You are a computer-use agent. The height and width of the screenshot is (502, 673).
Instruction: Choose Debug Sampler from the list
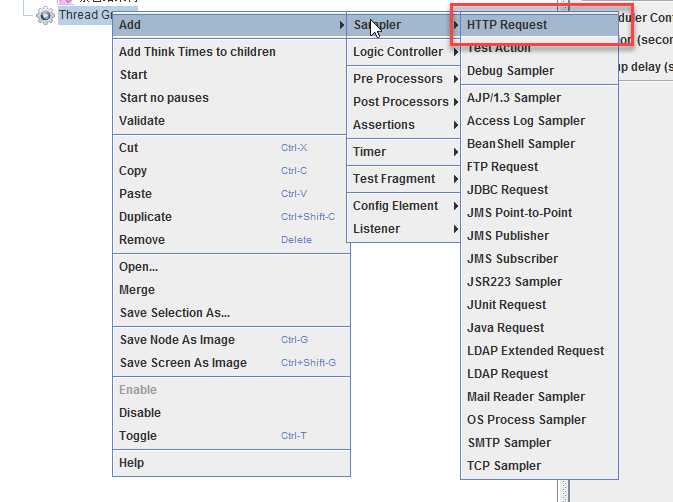[510, 71]
